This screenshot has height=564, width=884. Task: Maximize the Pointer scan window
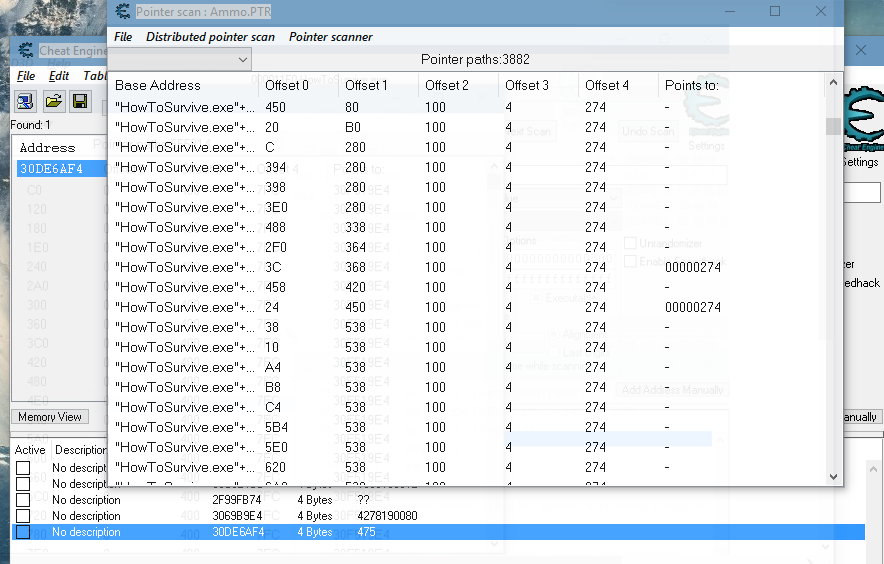775,12
